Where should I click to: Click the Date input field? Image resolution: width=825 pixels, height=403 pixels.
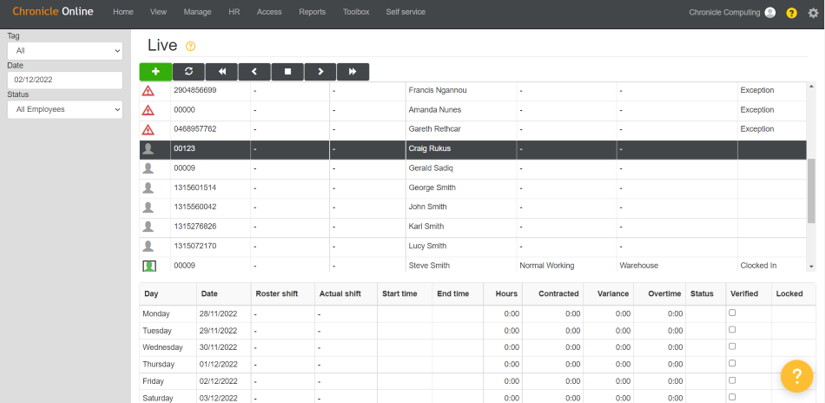63,79
